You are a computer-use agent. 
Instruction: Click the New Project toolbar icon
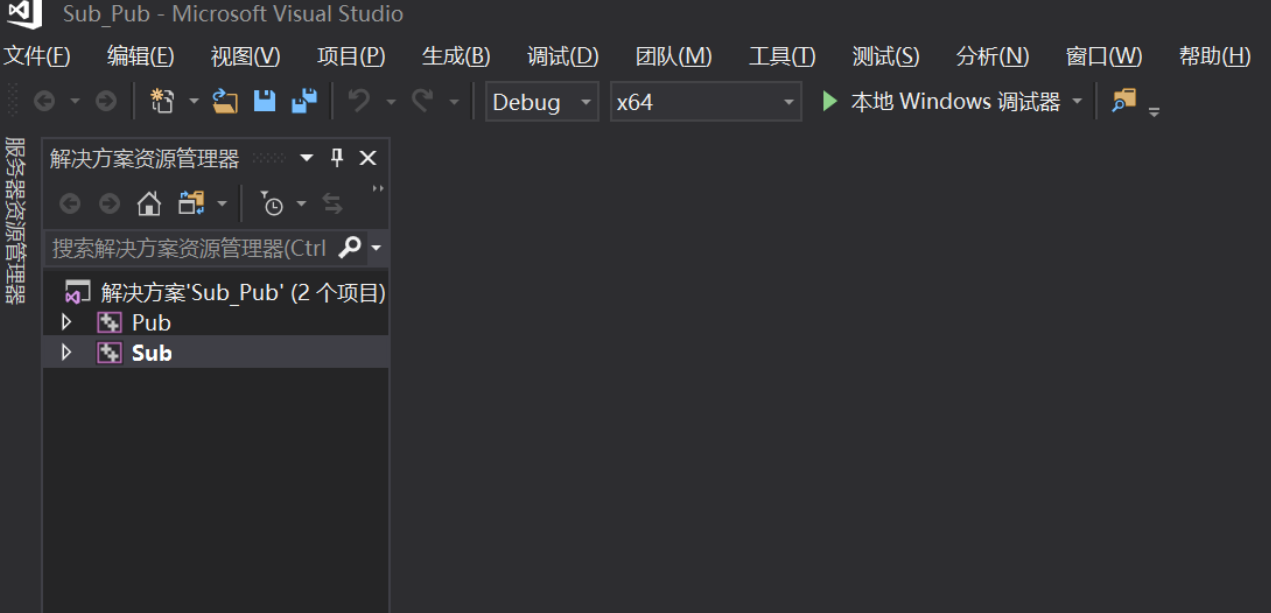(162, 101)
